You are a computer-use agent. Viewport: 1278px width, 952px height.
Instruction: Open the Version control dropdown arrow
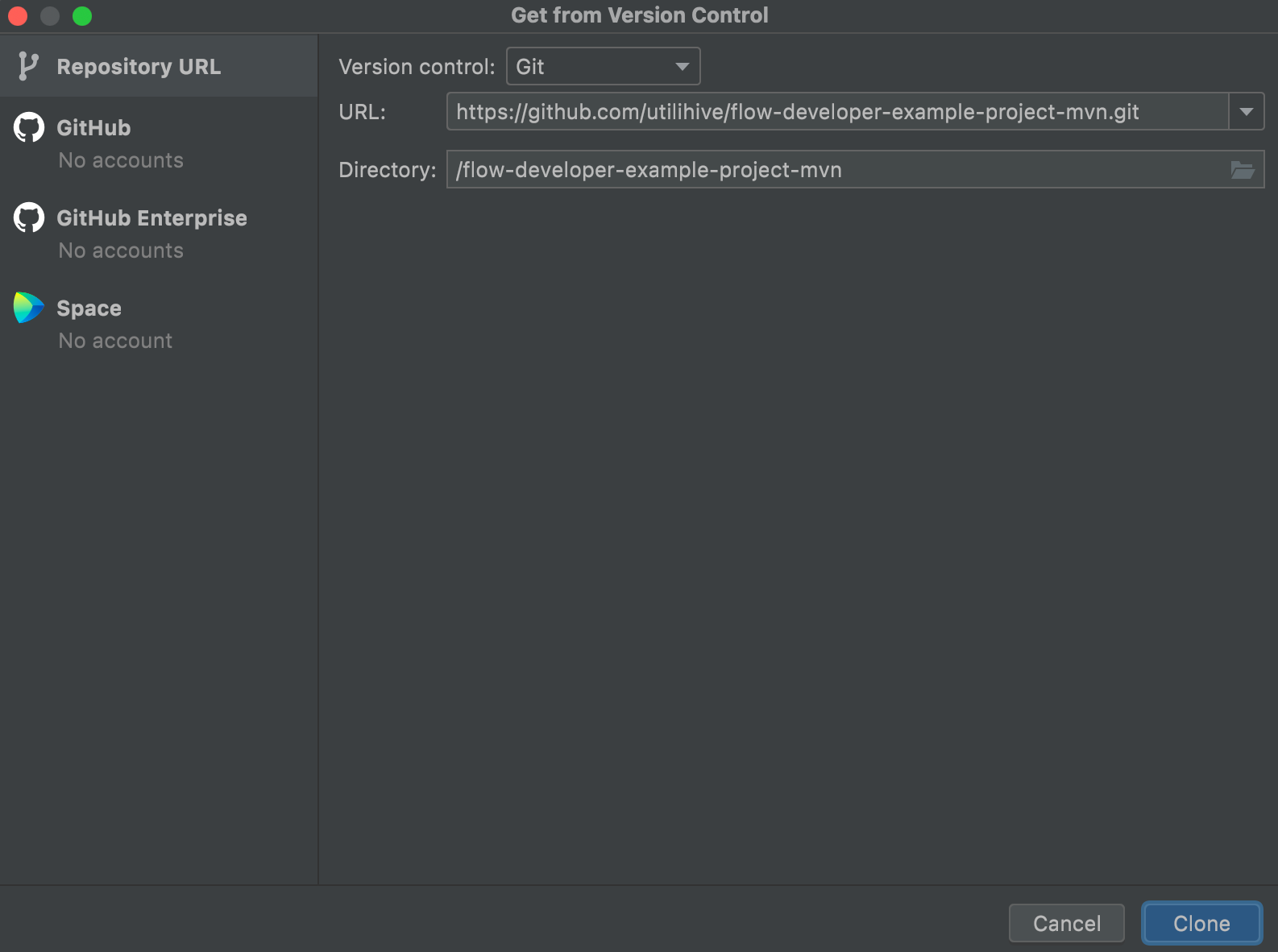click(x=682, y=67)
